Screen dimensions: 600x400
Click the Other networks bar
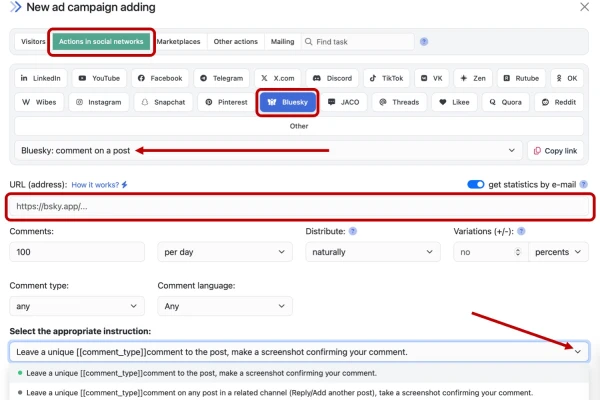point(299,126)
